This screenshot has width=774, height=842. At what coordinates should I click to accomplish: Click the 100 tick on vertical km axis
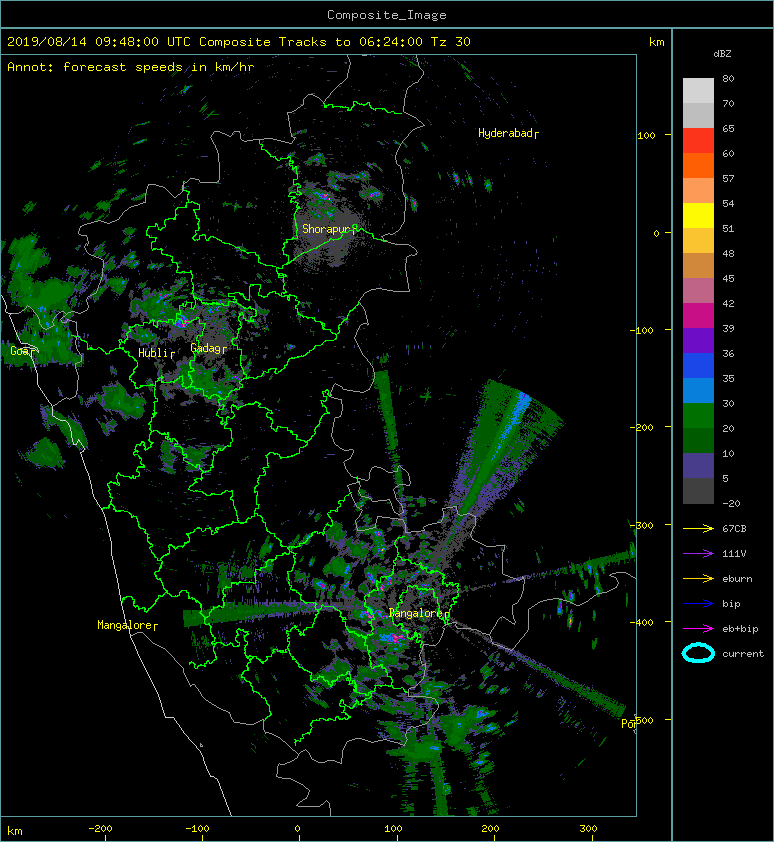click(646, 135)
